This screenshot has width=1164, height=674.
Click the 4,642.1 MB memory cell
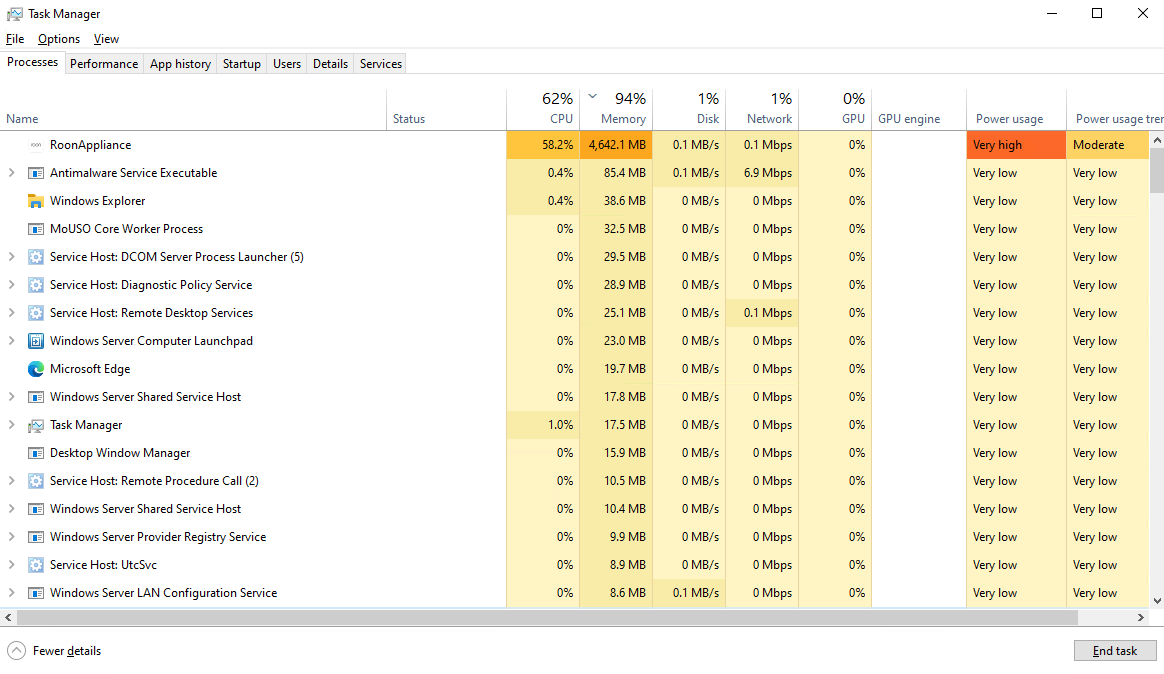(x=616, y=145)
